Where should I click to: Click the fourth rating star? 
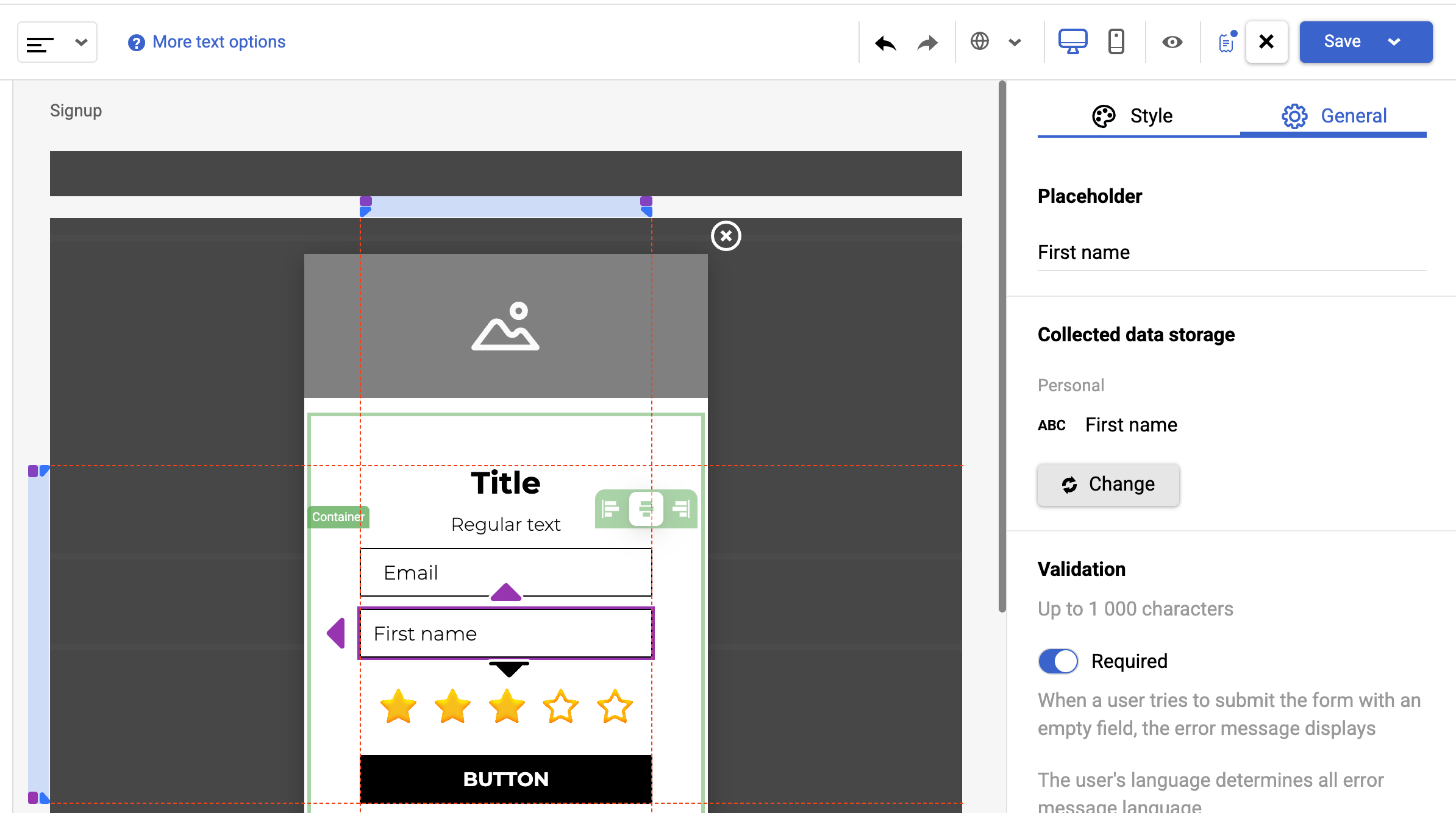point(560,707)
